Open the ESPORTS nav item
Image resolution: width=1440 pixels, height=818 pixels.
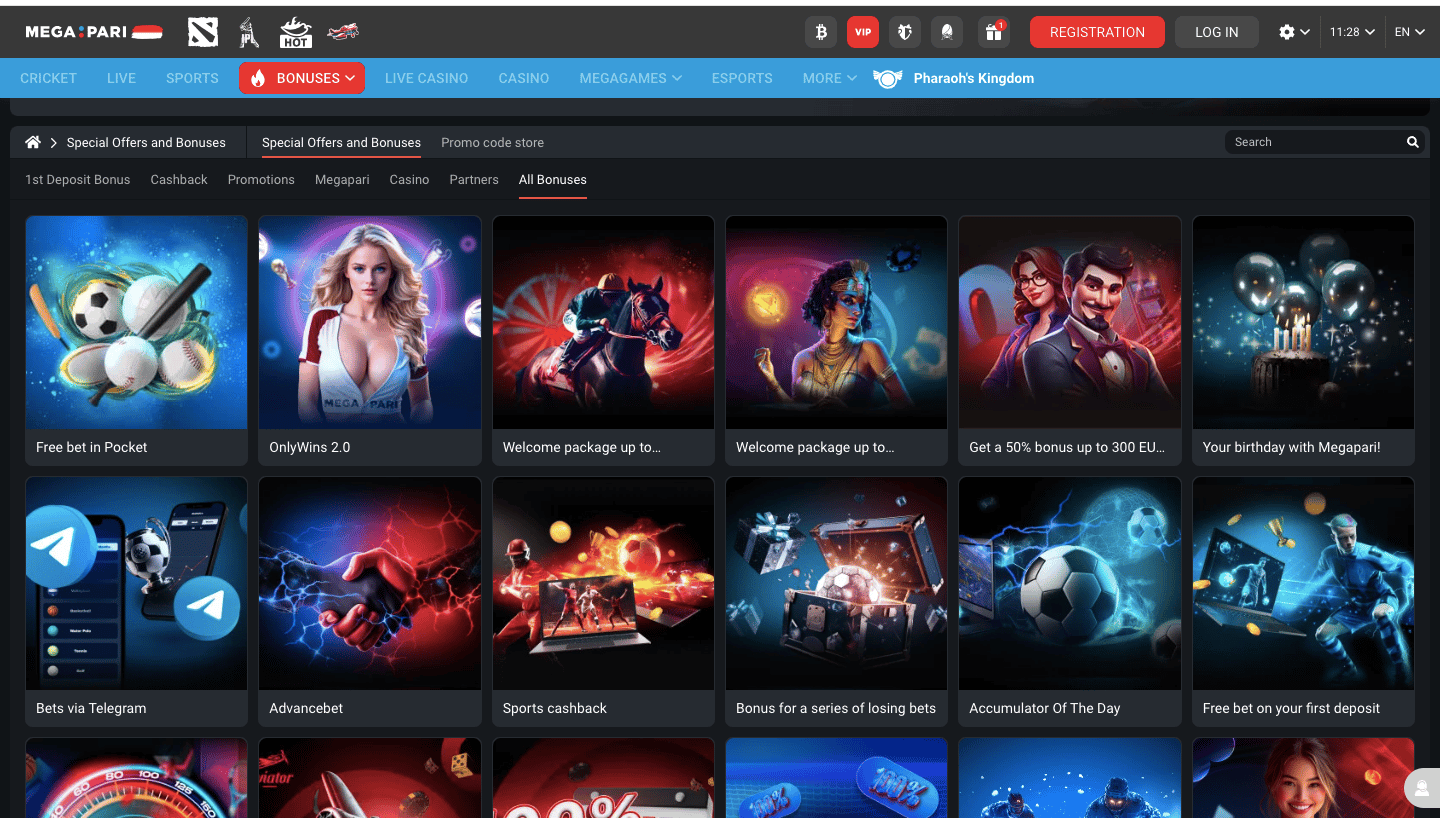[x=742, y=78]
